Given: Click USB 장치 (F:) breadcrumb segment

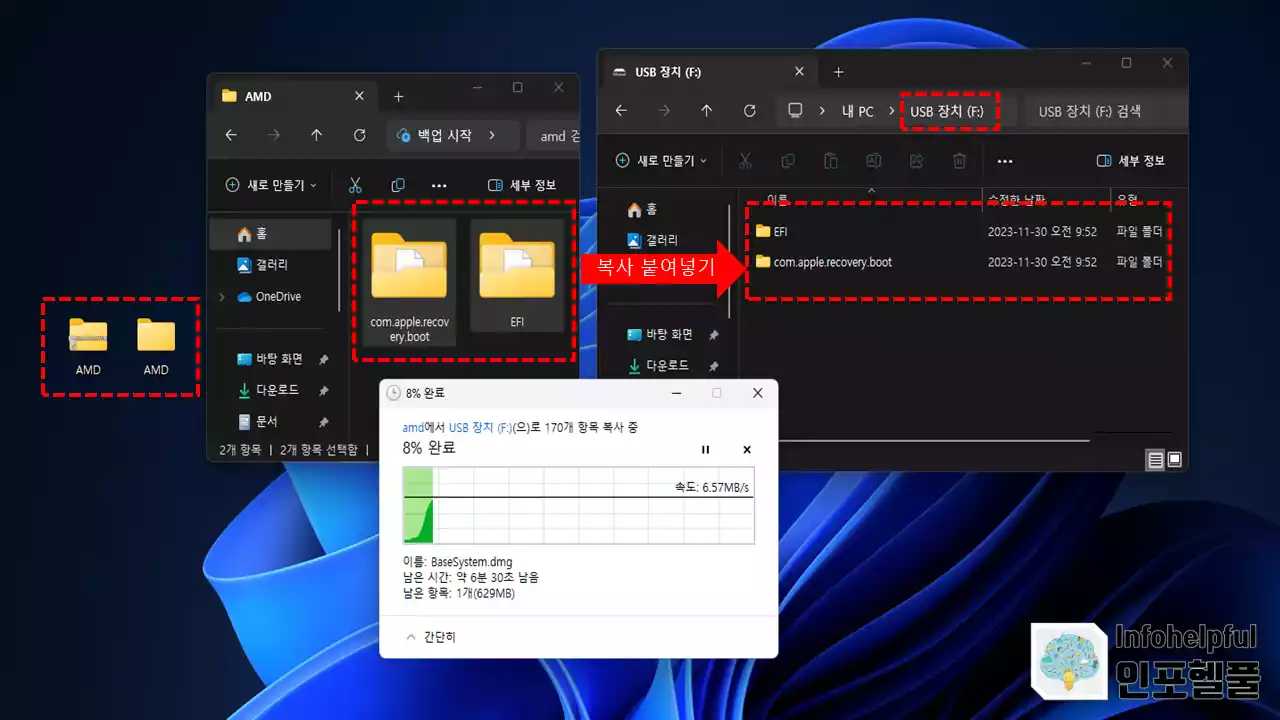Looking at the screenshot, I should pyautogui.click(x=946, y=111).
